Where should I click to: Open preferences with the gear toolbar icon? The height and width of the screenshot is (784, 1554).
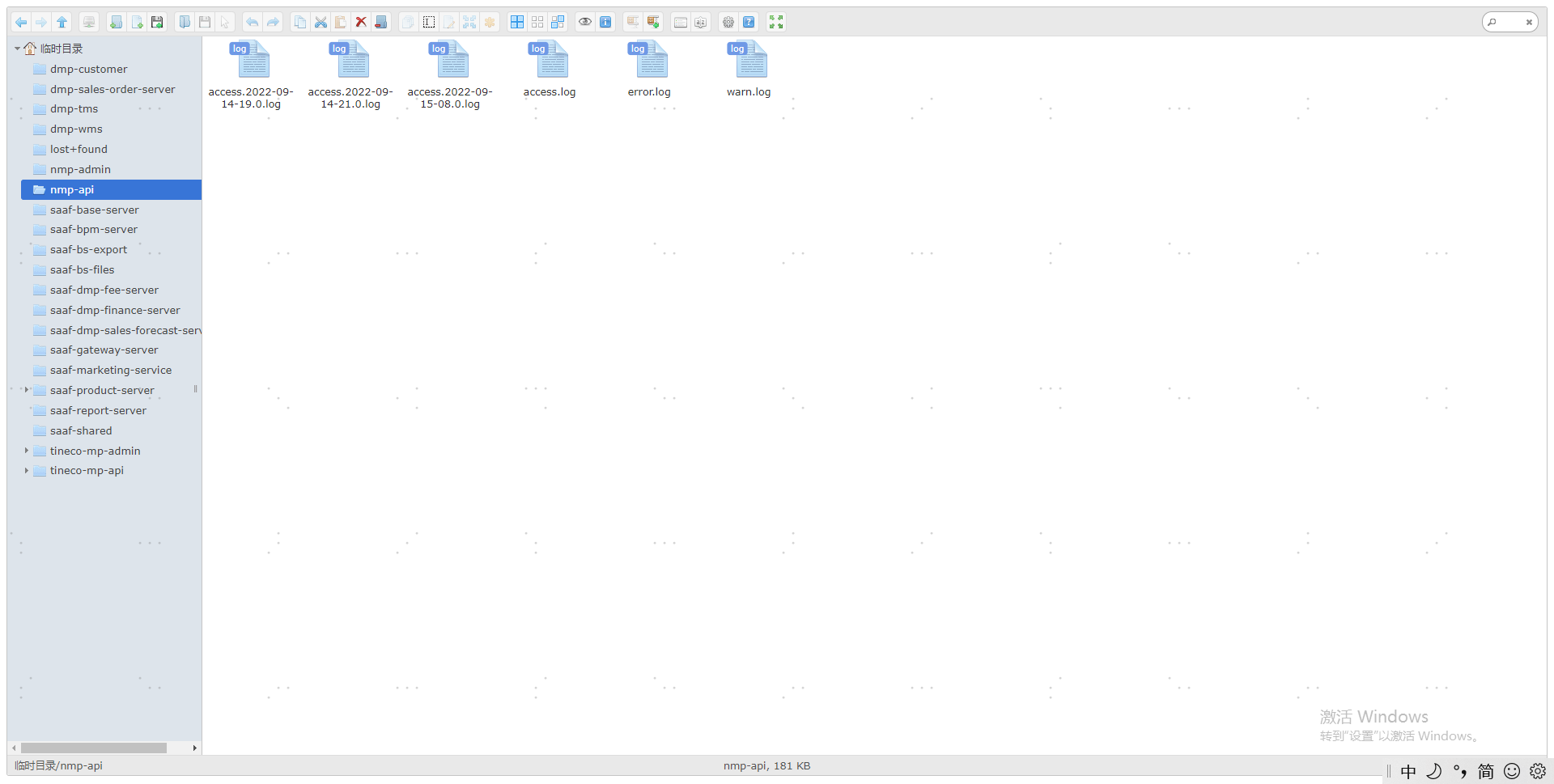pos(728,22)
